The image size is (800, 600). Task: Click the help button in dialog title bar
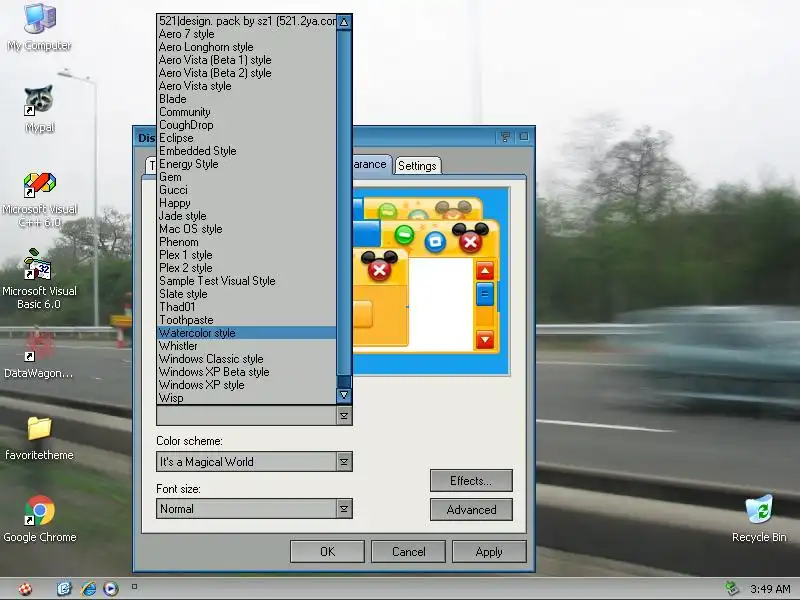click(505, 137)
